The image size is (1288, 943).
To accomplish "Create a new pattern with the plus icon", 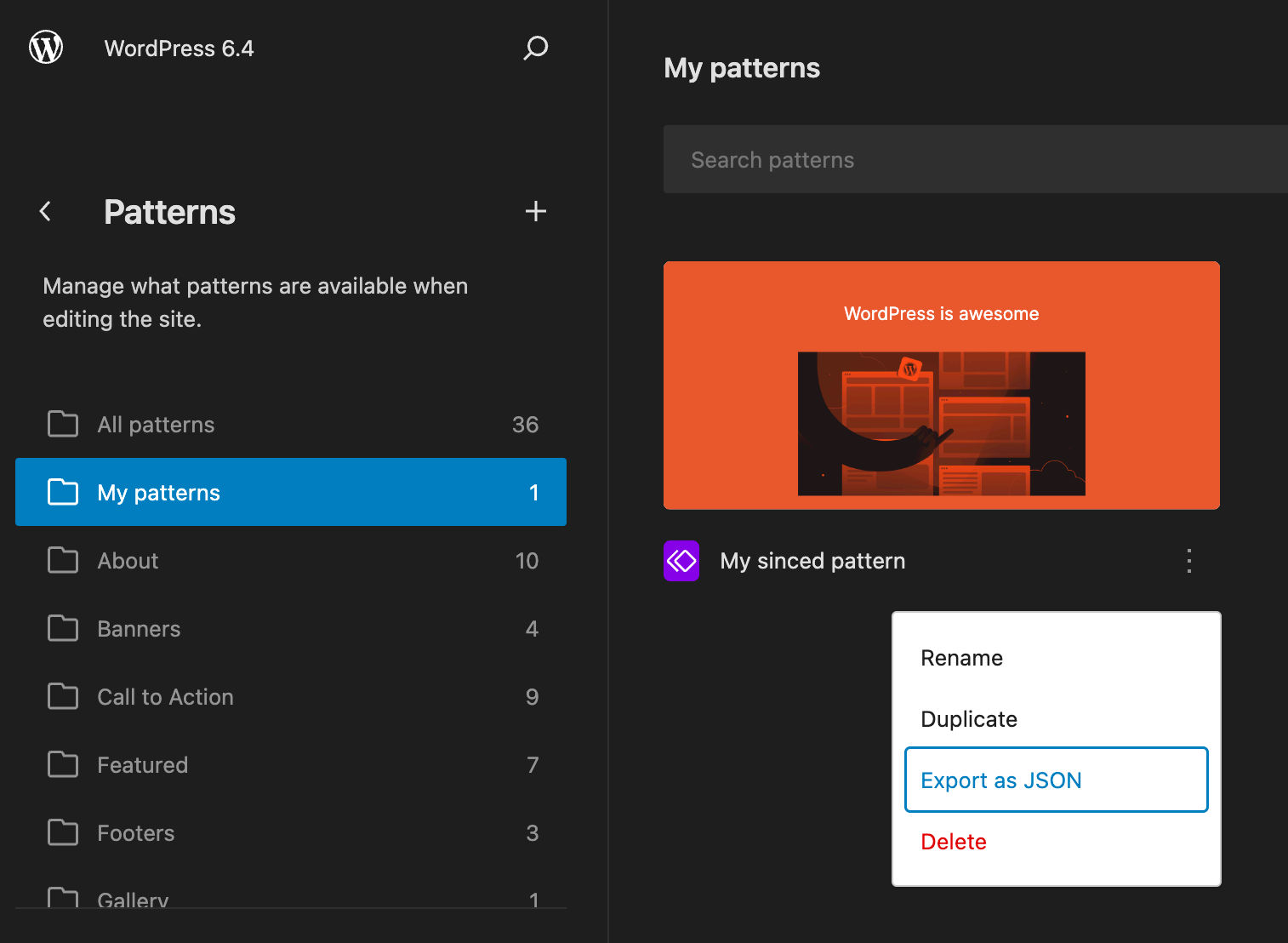I will pyautogui.click(x=535, y=211).
